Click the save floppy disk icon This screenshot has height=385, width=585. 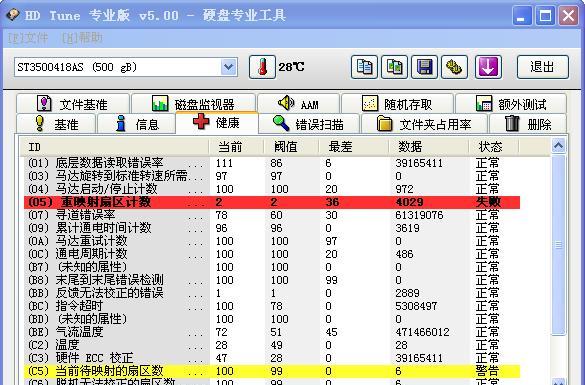tap(424, 67)
